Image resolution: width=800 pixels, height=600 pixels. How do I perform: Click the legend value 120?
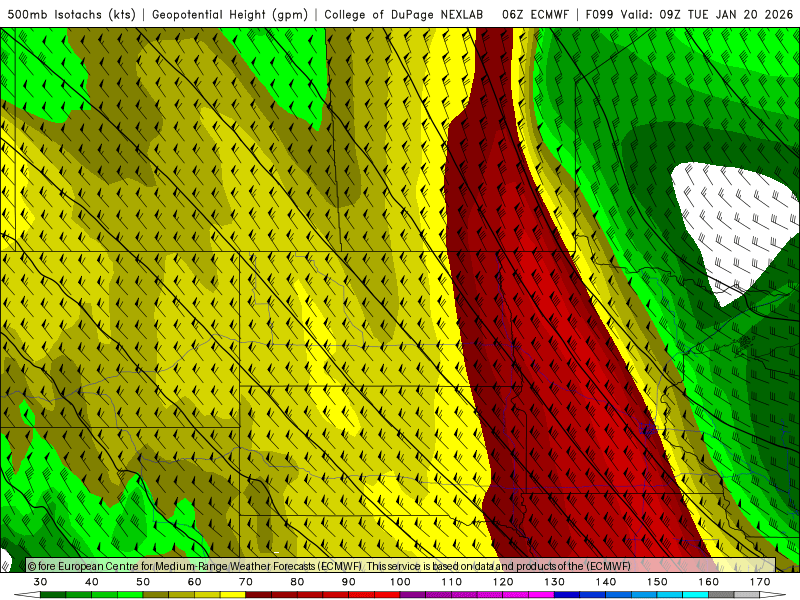tap(503, 582)
